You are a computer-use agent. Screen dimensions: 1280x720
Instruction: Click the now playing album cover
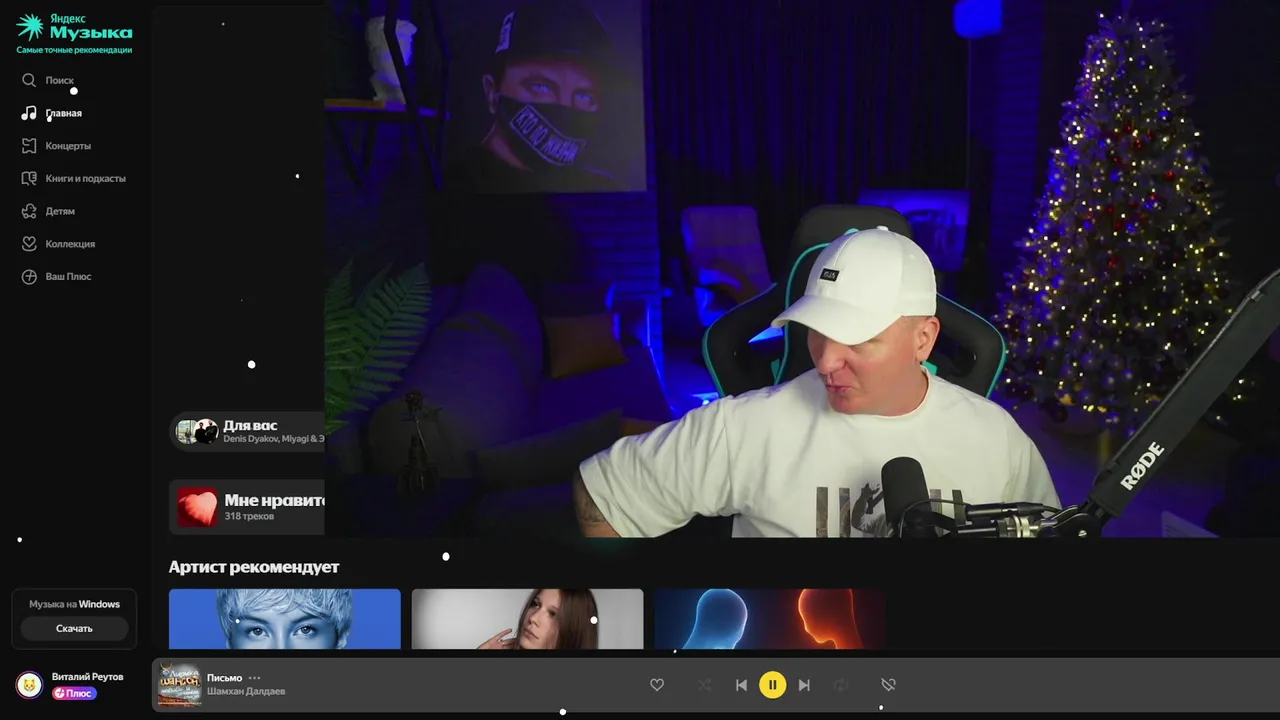coord(179,685)
